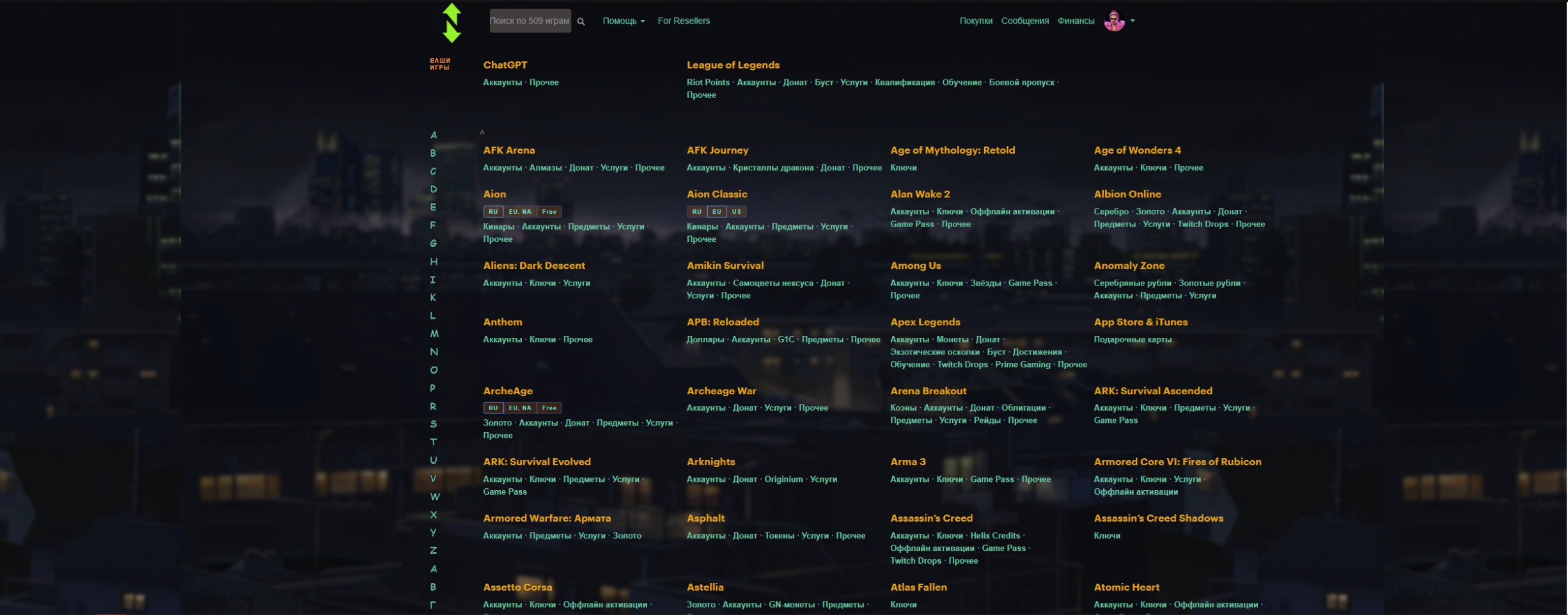1568x615 pixels.
Task: Open the Archeage War title
Action: 721,390
